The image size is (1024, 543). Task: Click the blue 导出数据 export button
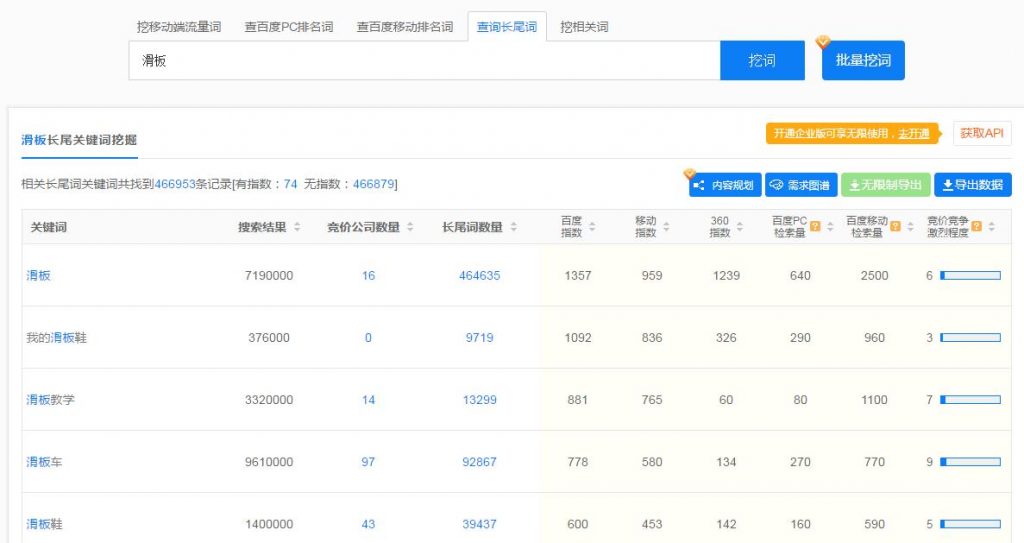(x=972, y=185)
